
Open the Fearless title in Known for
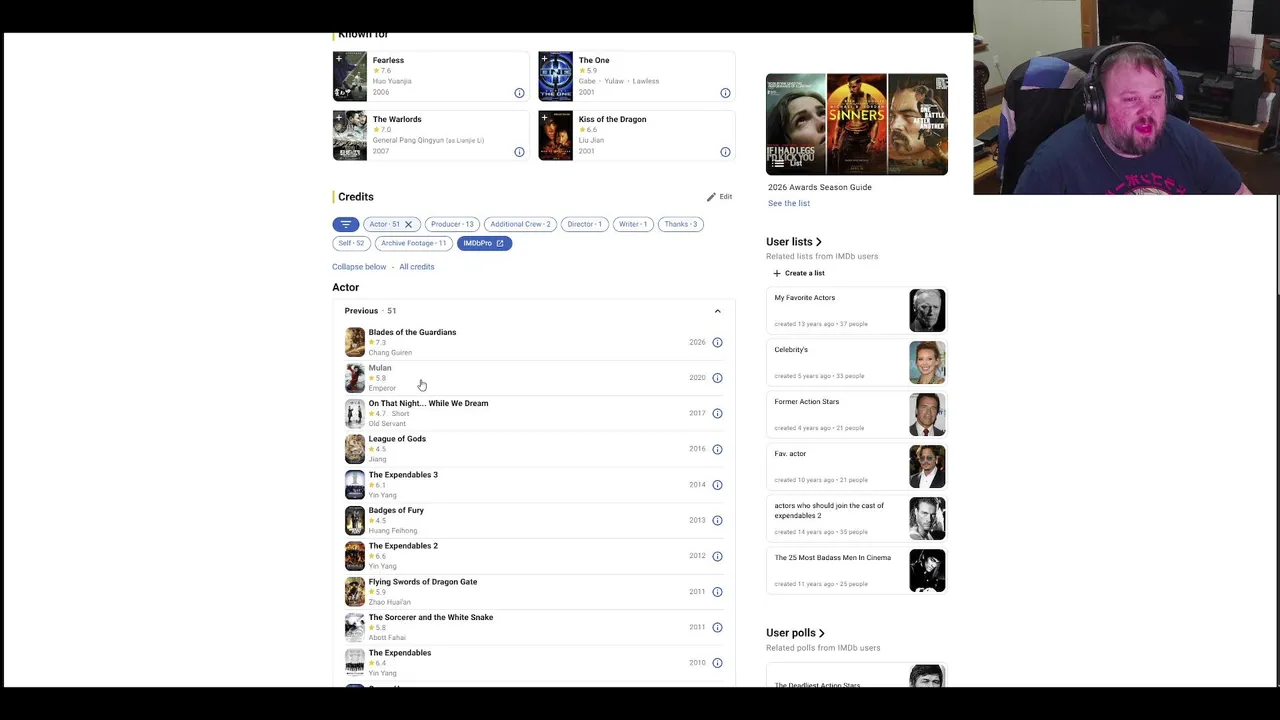388,60
